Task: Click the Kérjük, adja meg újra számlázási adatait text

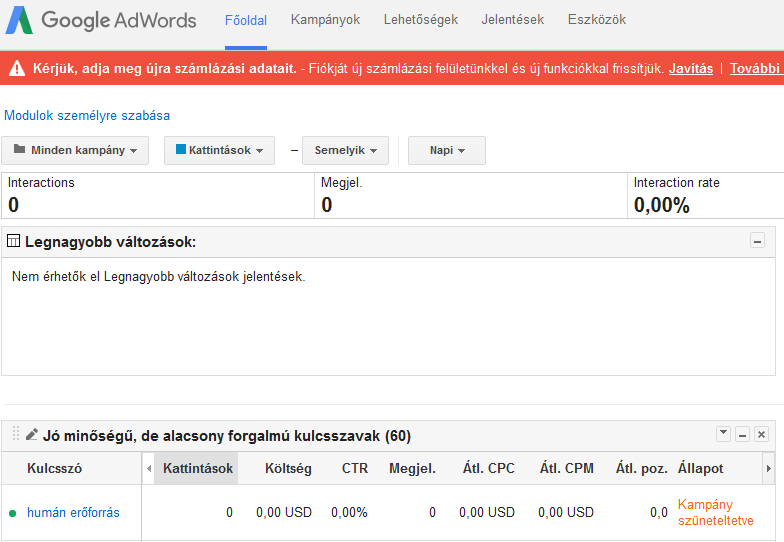Action: [165, 68]
